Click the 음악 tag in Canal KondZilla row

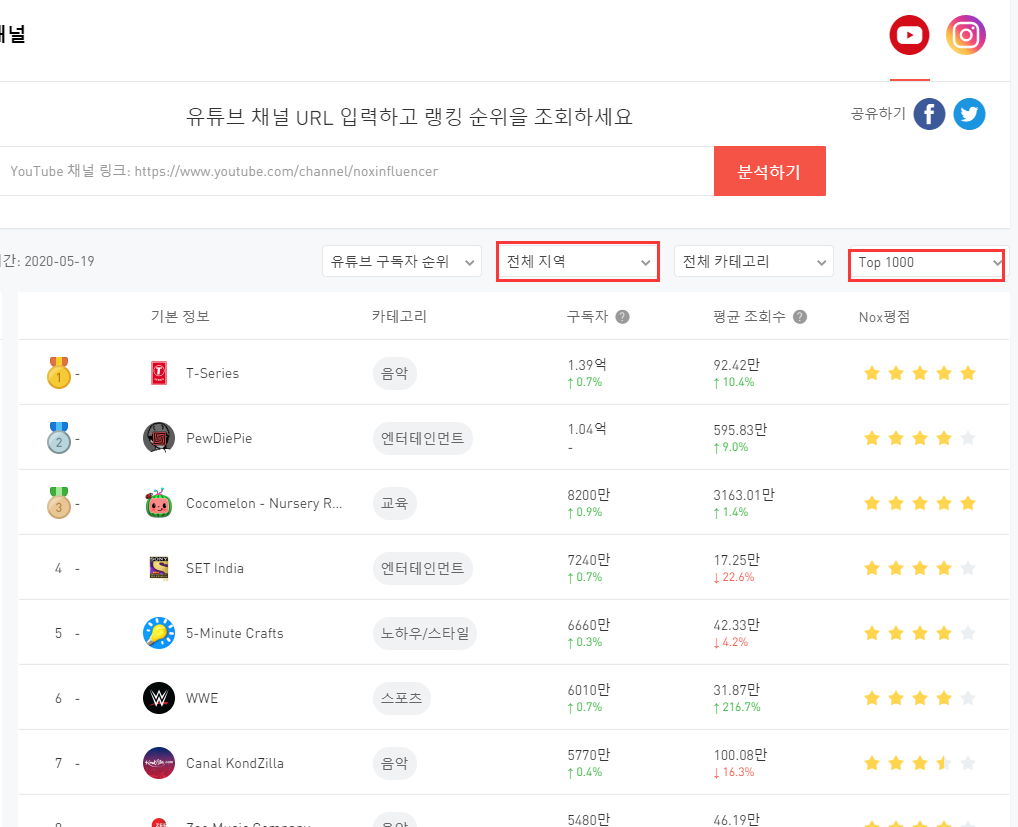pos(394,763)
